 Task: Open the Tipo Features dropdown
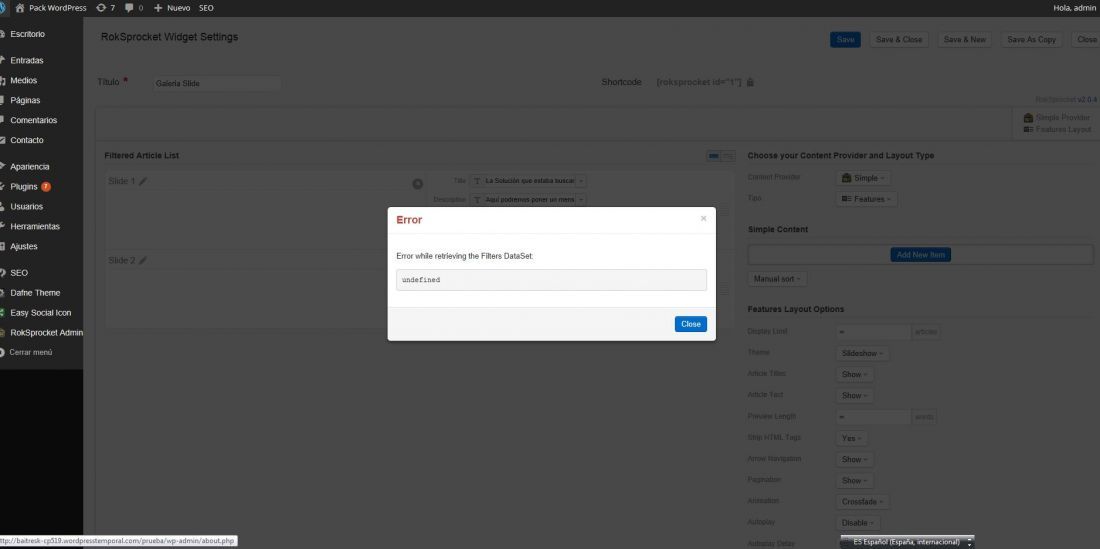coord(866,199)
